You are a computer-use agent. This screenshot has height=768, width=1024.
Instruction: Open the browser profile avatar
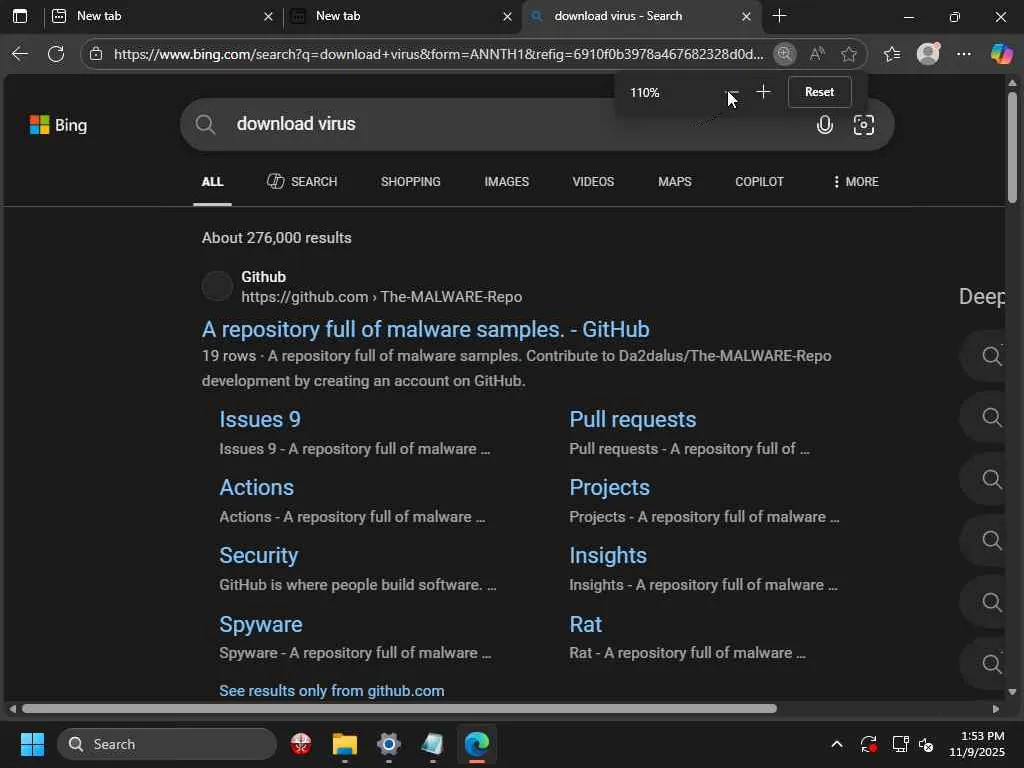pyautogui.click(x=928, y=54)
